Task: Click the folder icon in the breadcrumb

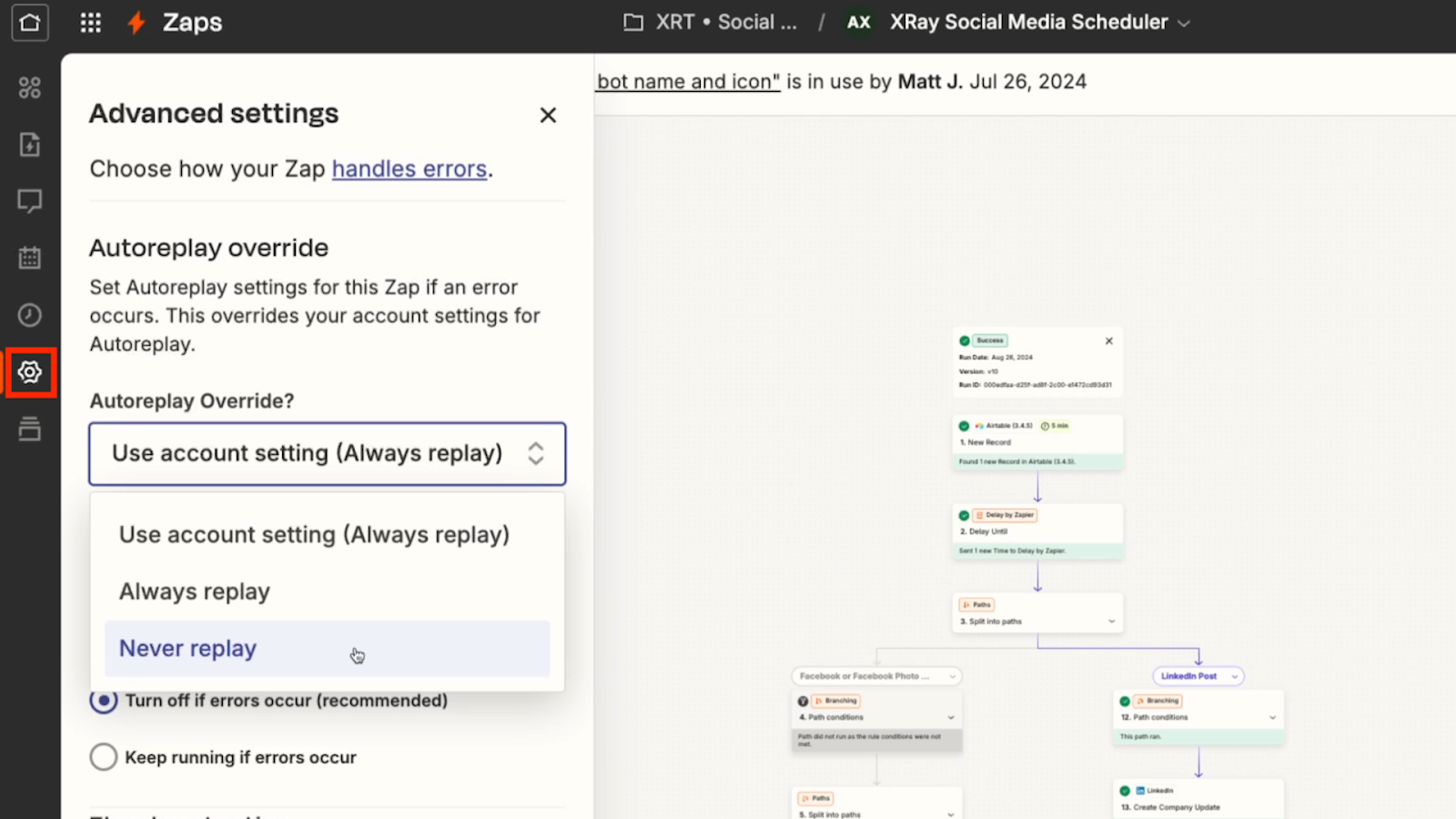Action: click(633, 23)
